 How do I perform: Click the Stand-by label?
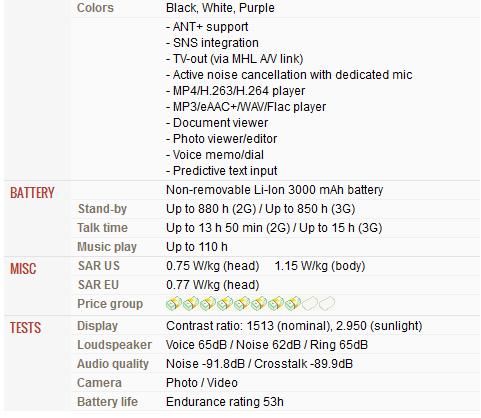102,209
